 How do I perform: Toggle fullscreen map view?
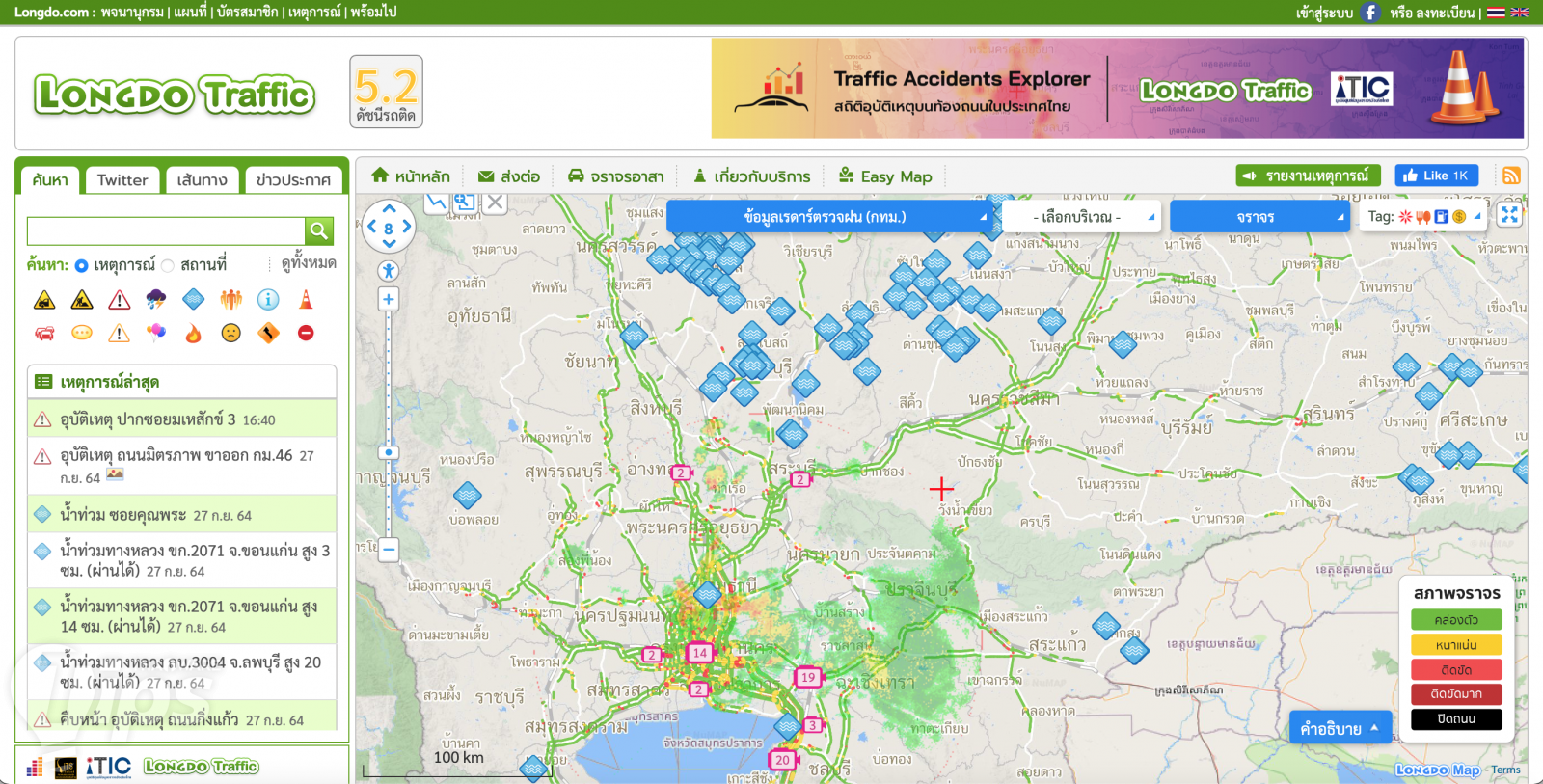click(1509, 215)
